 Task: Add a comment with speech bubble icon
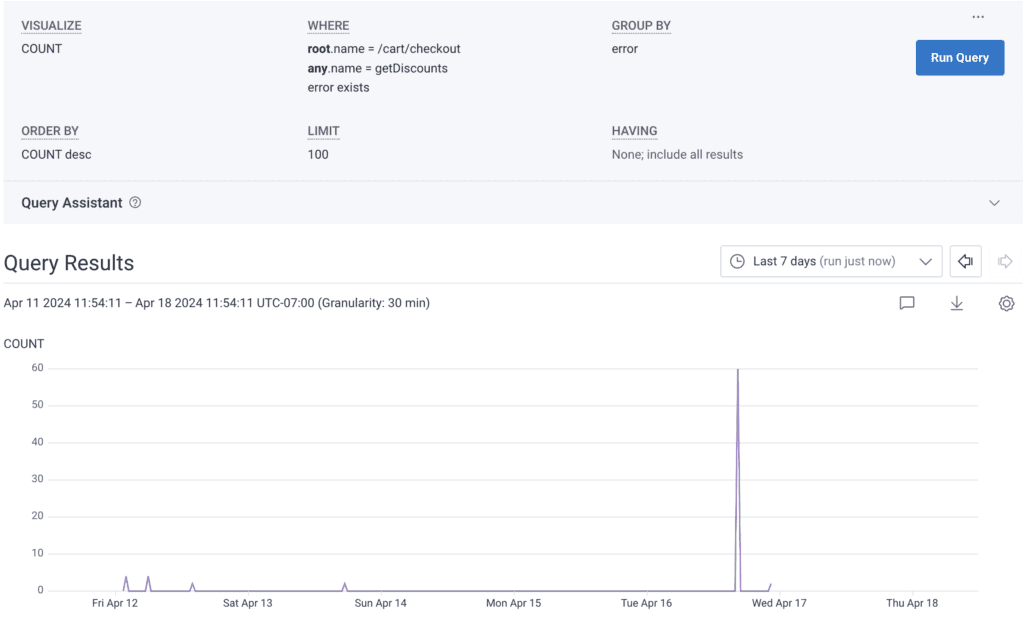tap(907, 303)
